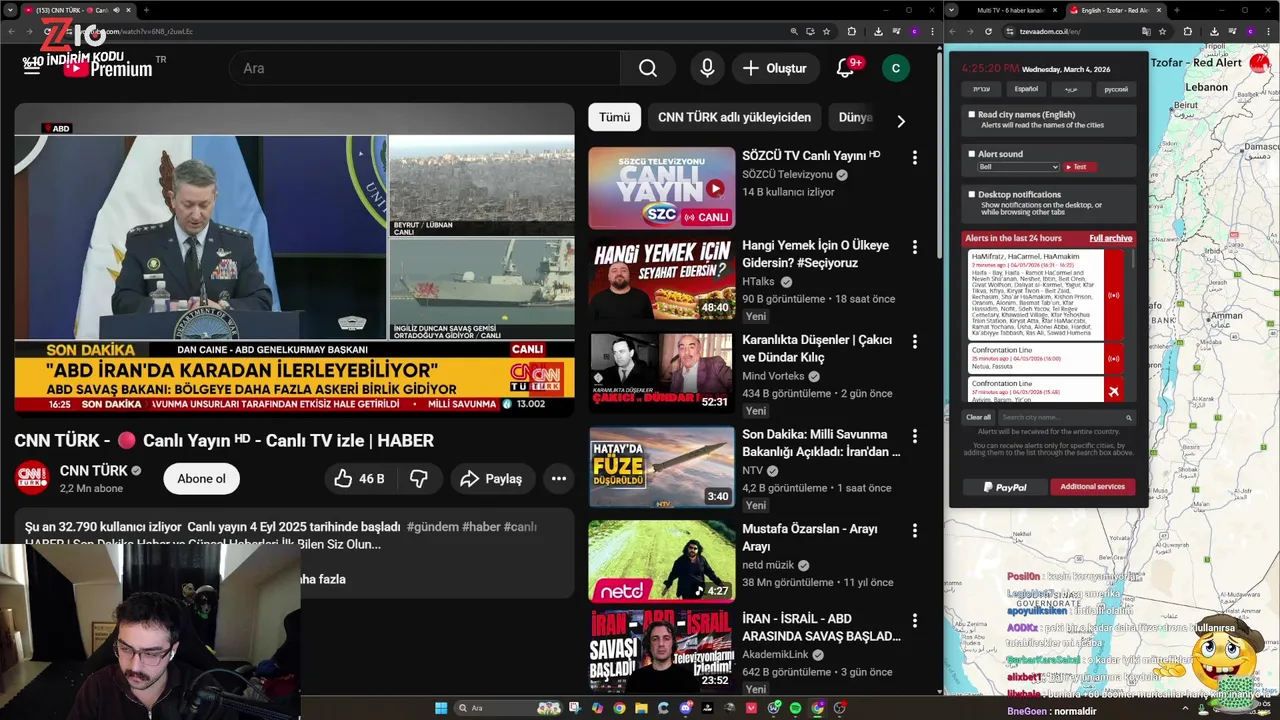Reload the tzevaadom.co.il page
This screenshot has width=1280, height=720.
(988, 31)
